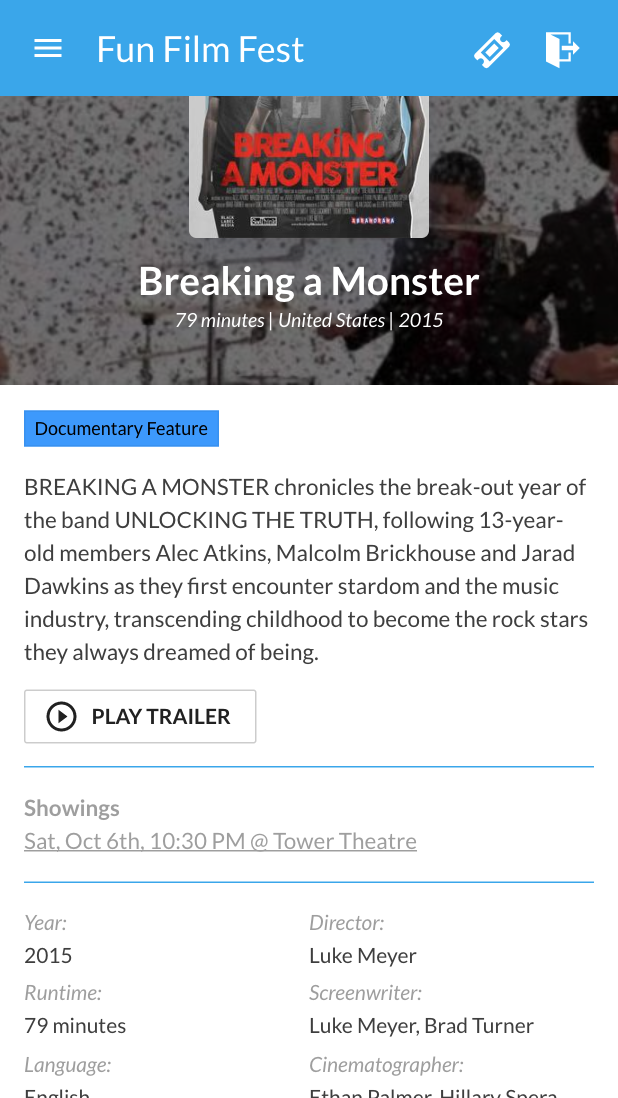Open the tickets icon in header
This screenshot has height=1098, width=618.
coord(492,49)
